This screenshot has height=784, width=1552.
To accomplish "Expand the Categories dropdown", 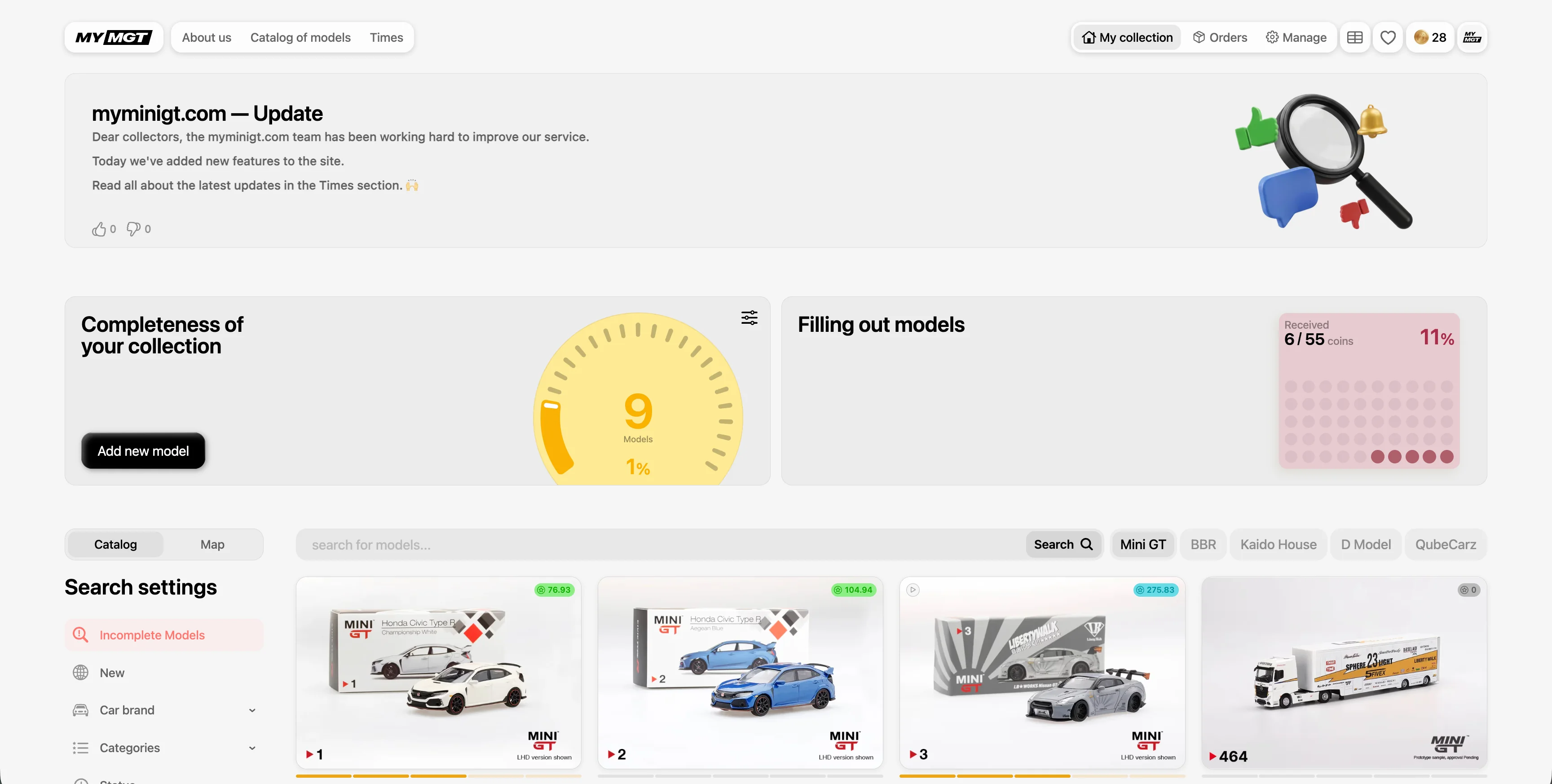I will 164,747.
